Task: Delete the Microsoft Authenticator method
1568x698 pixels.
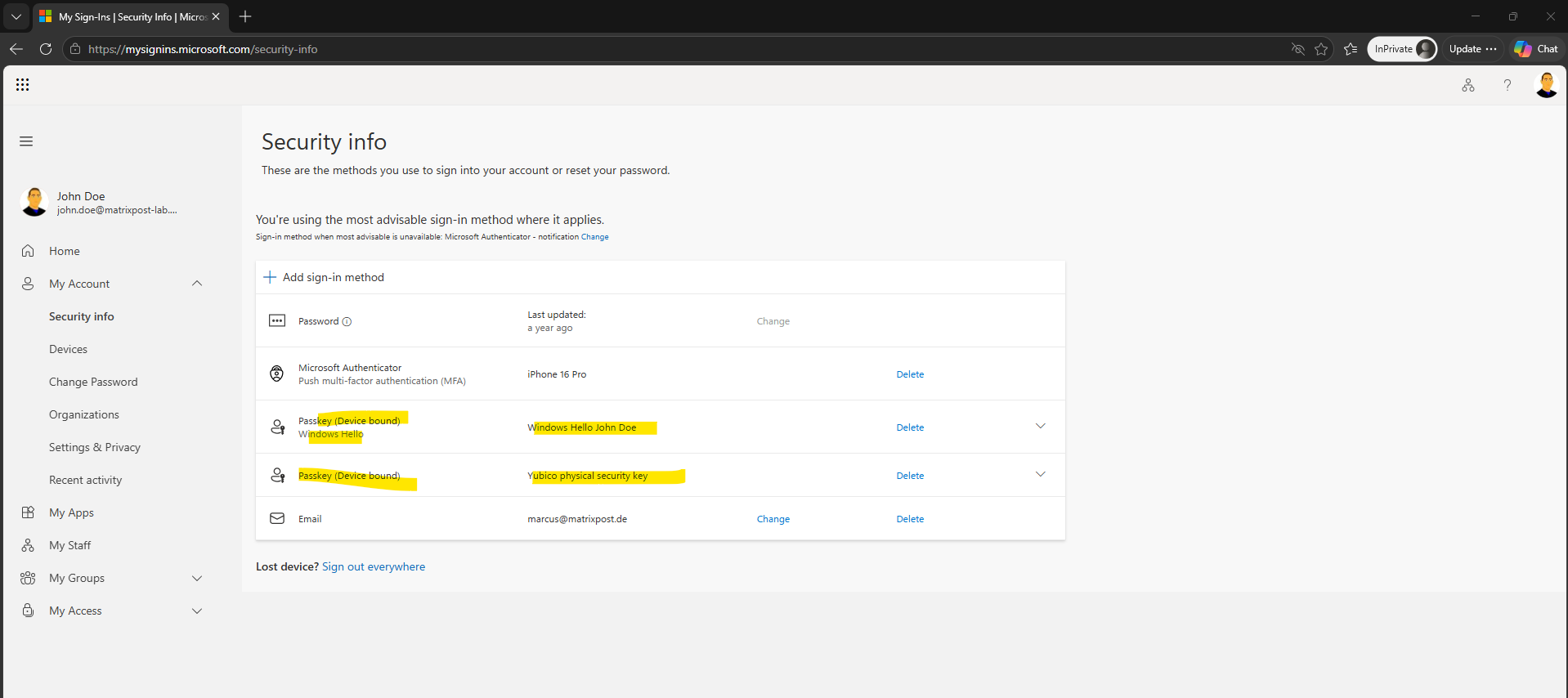Action: click(x=910, y=374)
